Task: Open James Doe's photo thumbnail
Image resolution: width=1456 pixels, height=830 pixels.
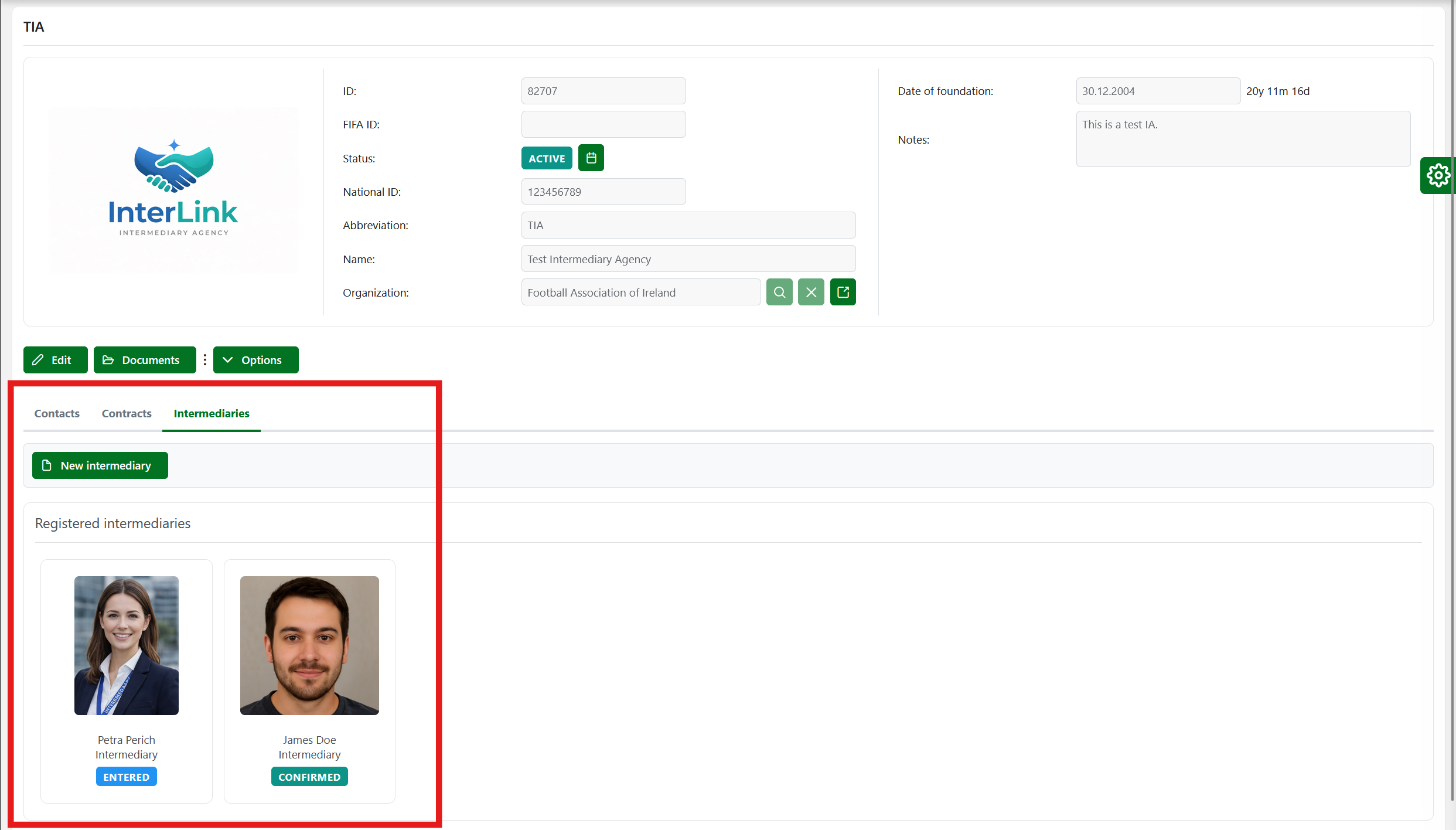Action: click(309, 645)
